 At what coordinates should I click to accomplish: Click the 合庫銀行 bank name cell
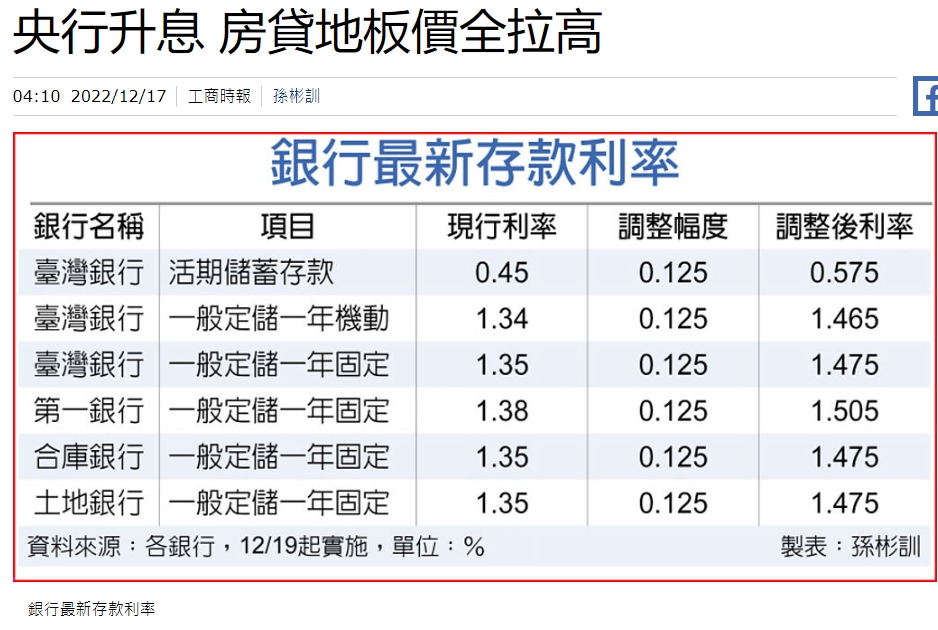click(x=89, y=456)
